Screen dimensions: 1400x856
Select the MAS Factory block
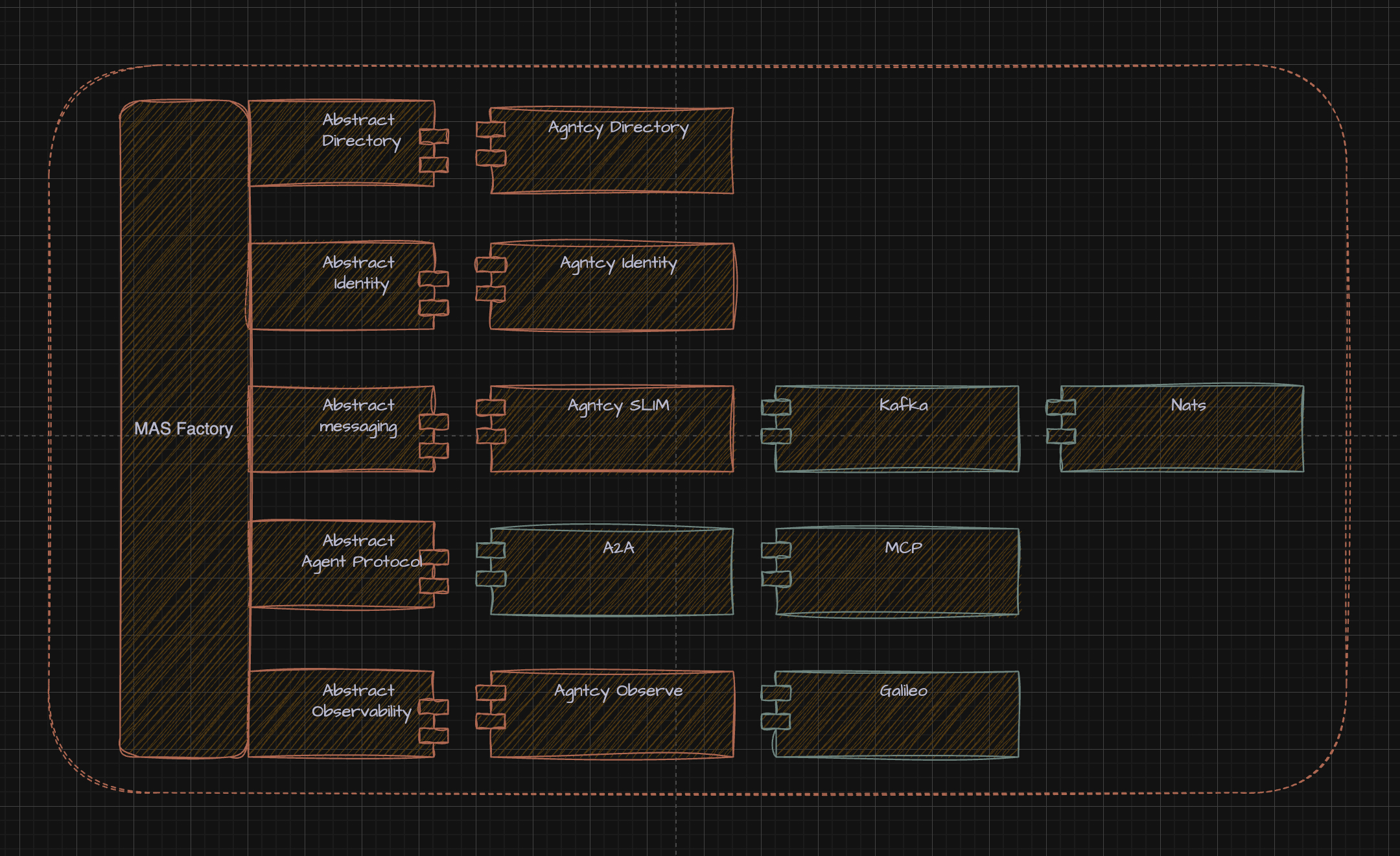click(184, 429)
